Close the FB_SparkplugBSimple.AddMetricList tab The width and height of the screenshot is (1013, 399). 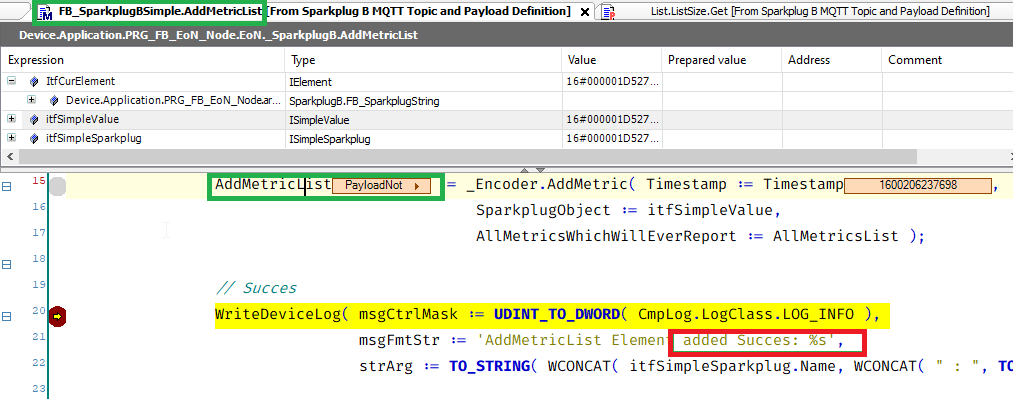[584, 12]
